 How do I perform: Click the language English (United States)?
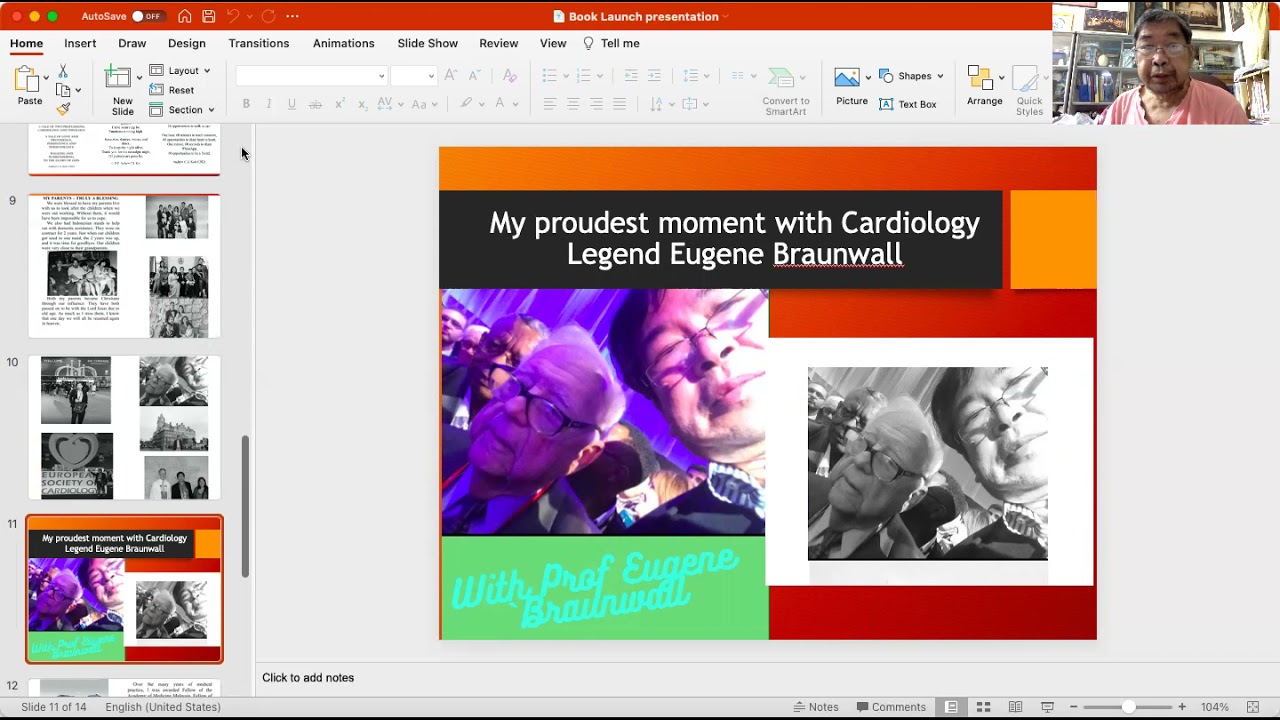(x=163, y=707)
